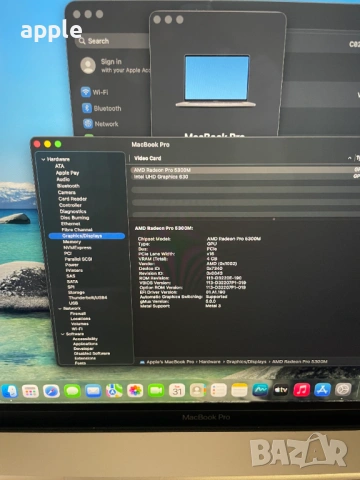Click the Search field in System Settings
360x480 pixels.
click(112, 41)
